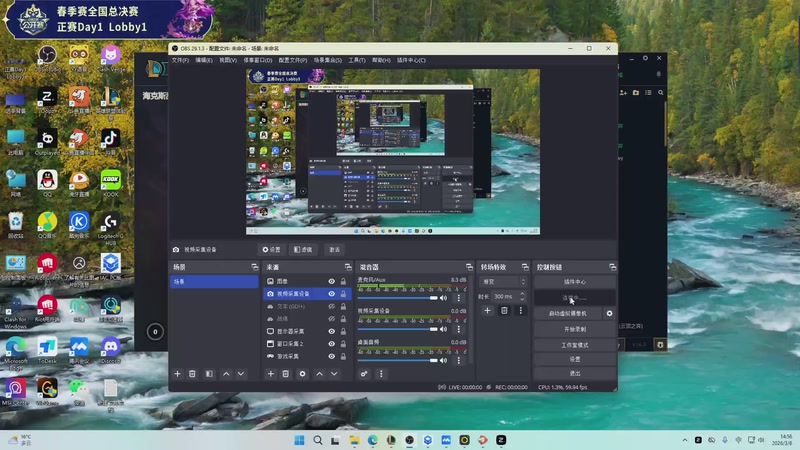Open source 设置 button in source toolbar
800x450 pixels.
click(x=271, y=249)
